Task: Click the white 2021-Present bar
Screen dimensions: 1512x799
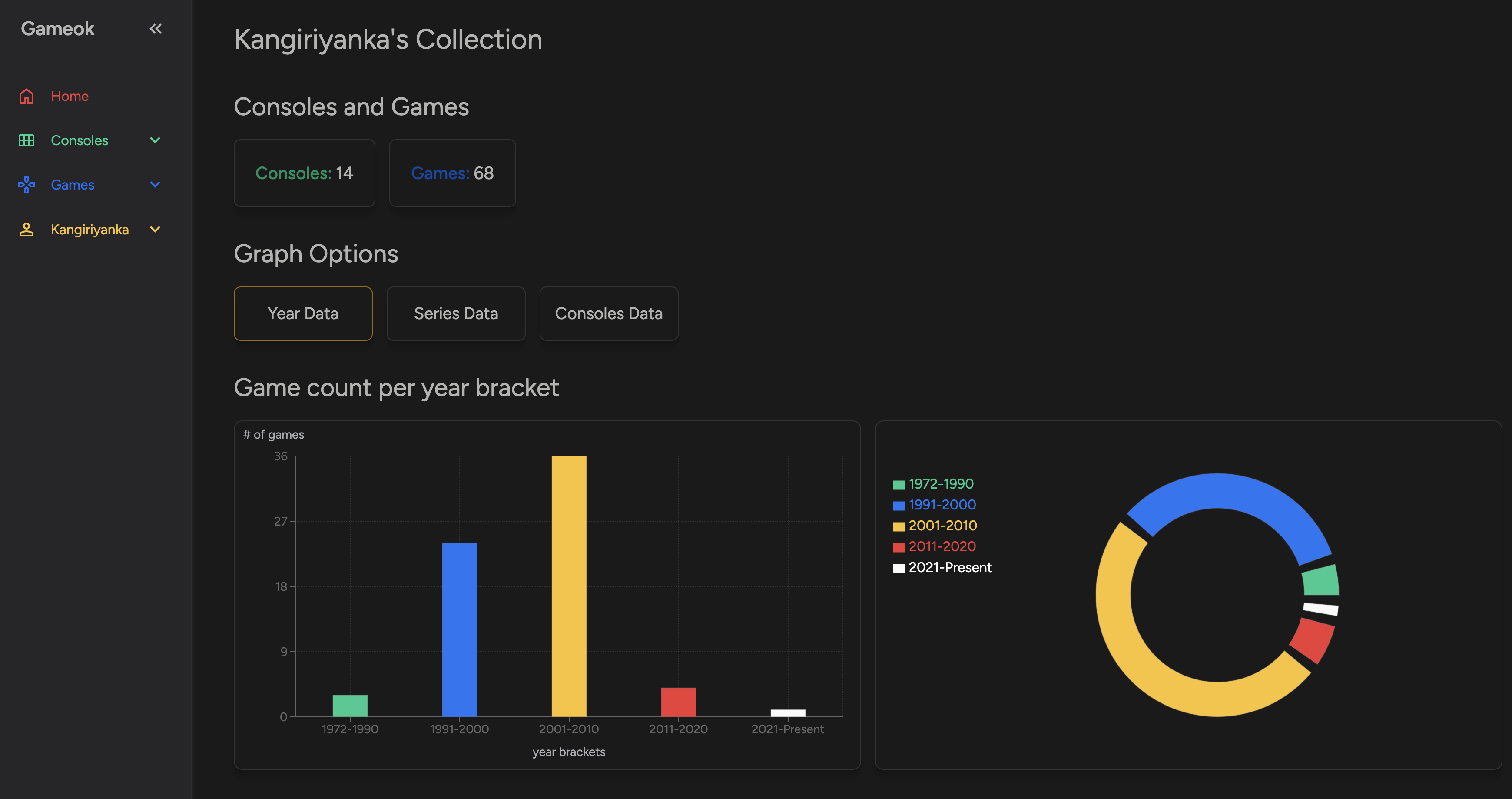Action: coord(788,713)
